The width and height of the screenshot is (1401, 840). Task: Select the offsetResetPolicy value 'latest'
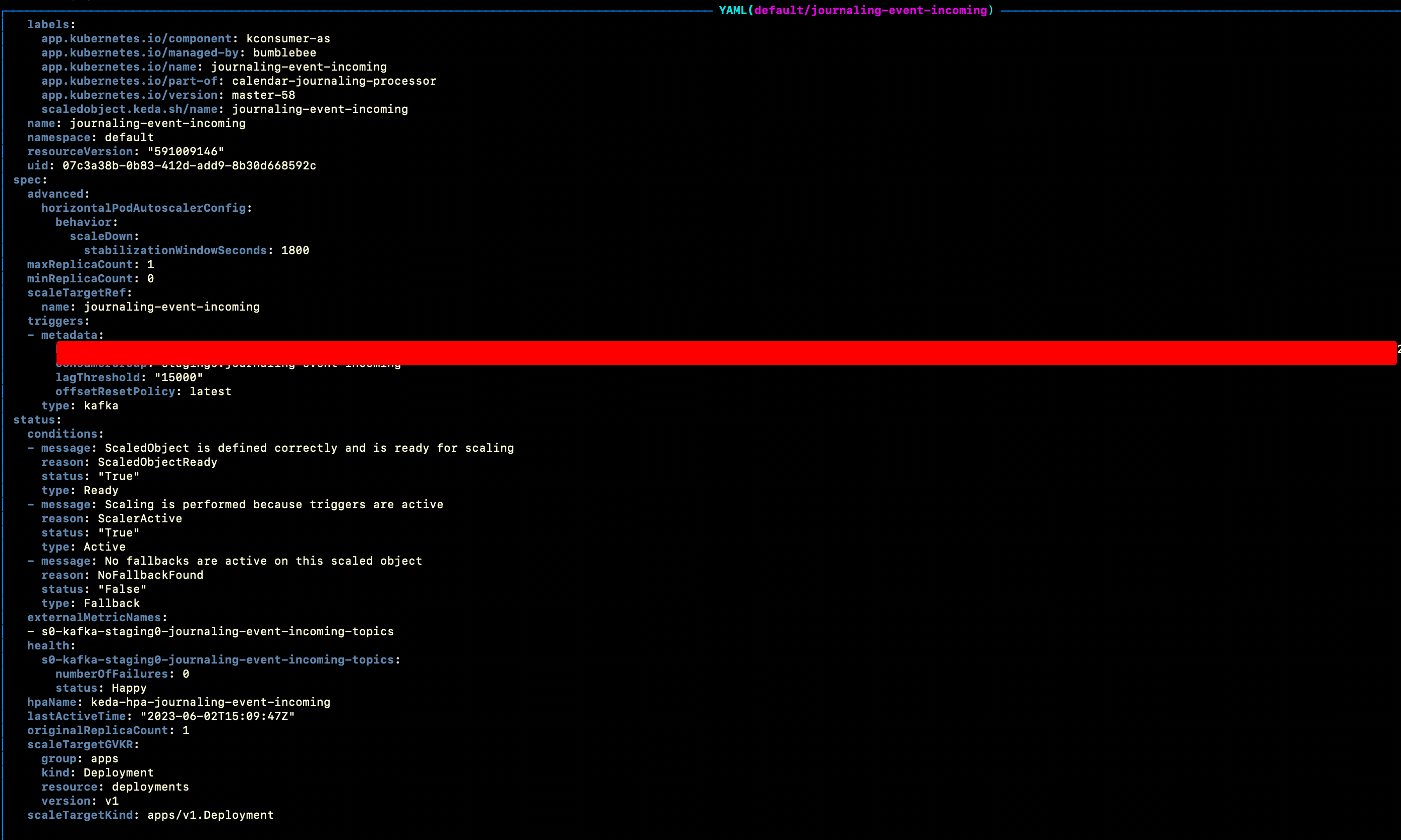[210, 391]
